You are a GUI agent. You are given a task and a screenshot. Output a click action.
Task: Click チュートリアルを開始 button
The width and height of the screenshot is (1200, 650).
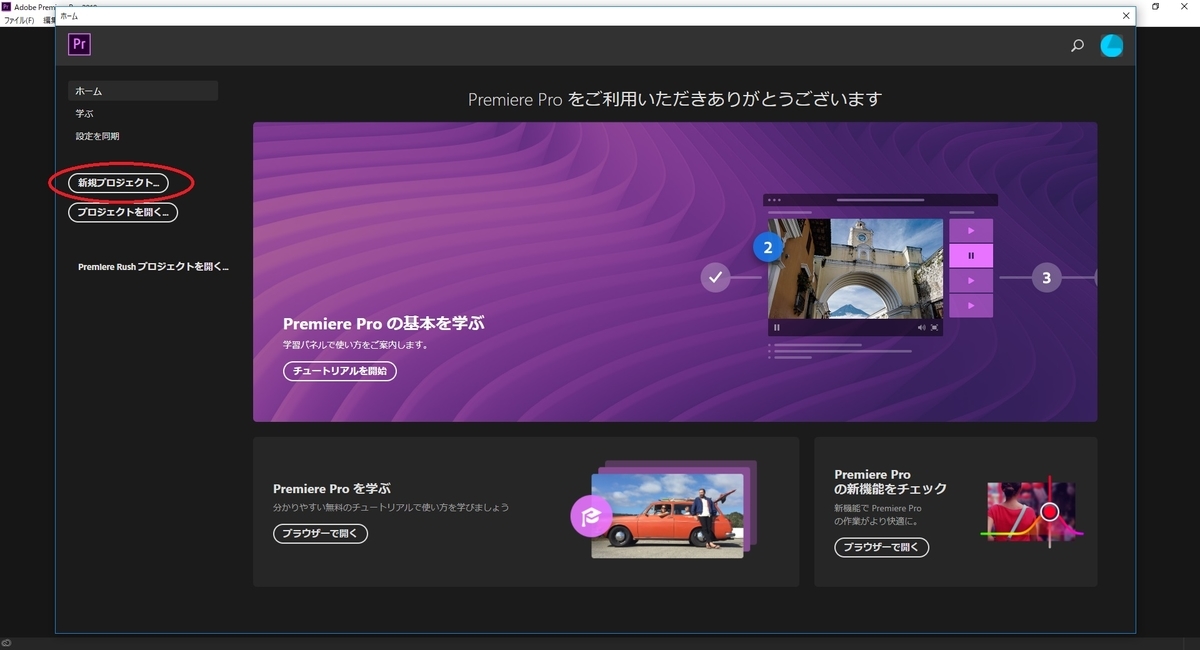[340, 371]
